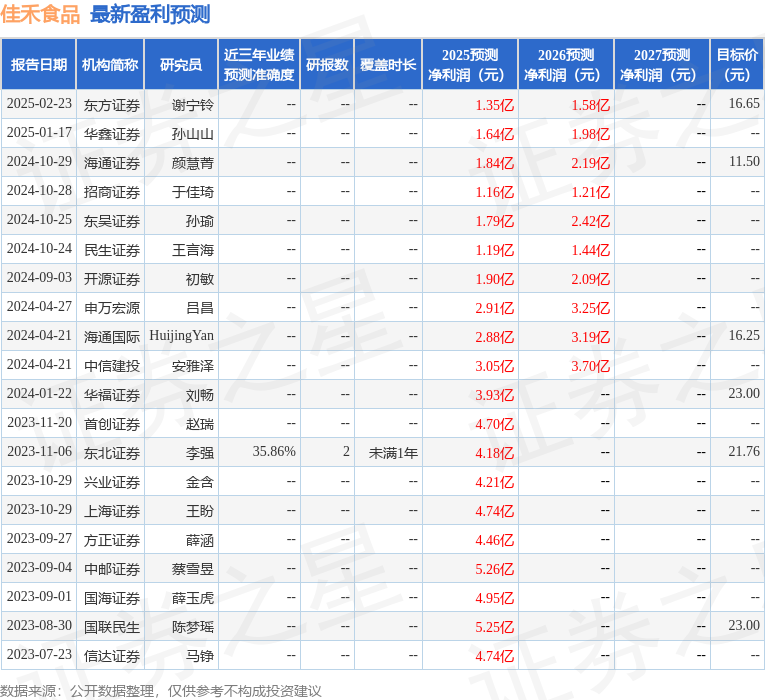Click analyst name 谢宁铃
This screenshot has height=700, width=765.
click(193, 105)
